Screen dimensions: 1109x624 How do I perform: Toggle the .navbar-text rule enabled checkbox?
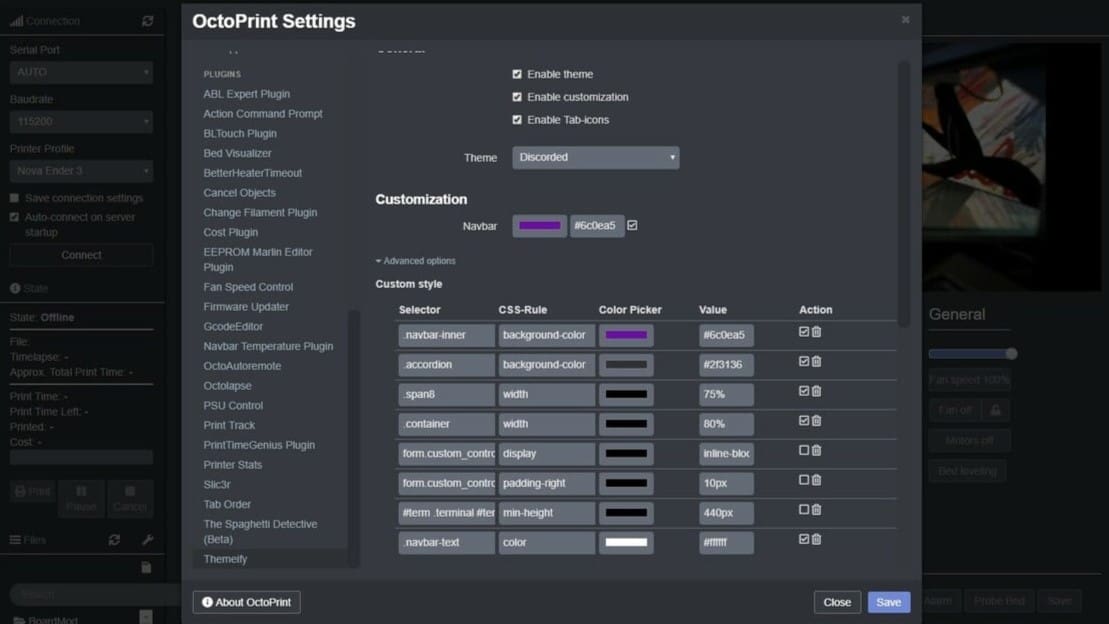pyautogui.click(x=803, y=539)
